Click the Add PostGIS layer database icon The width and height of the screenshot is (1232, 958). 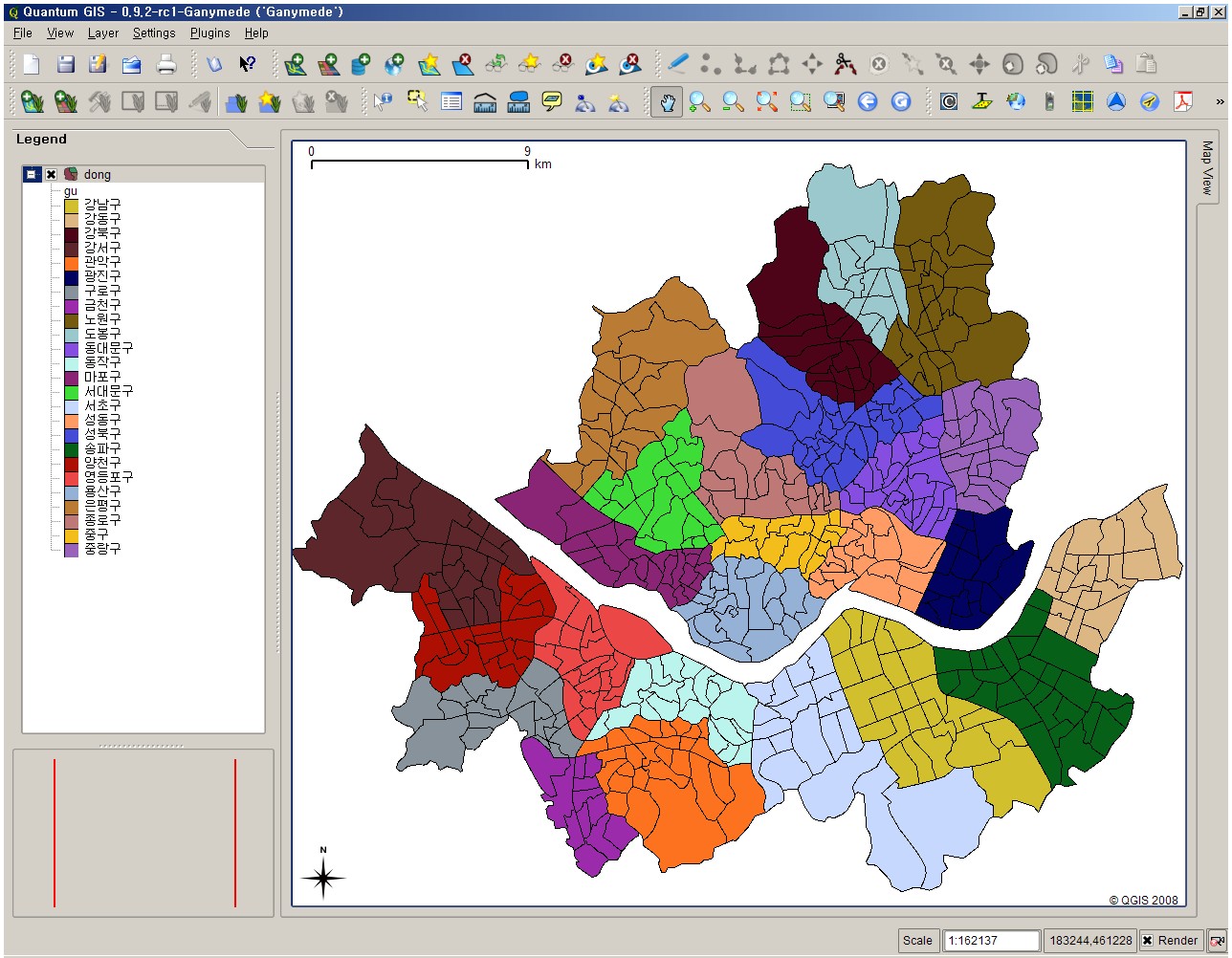point(361,64)
